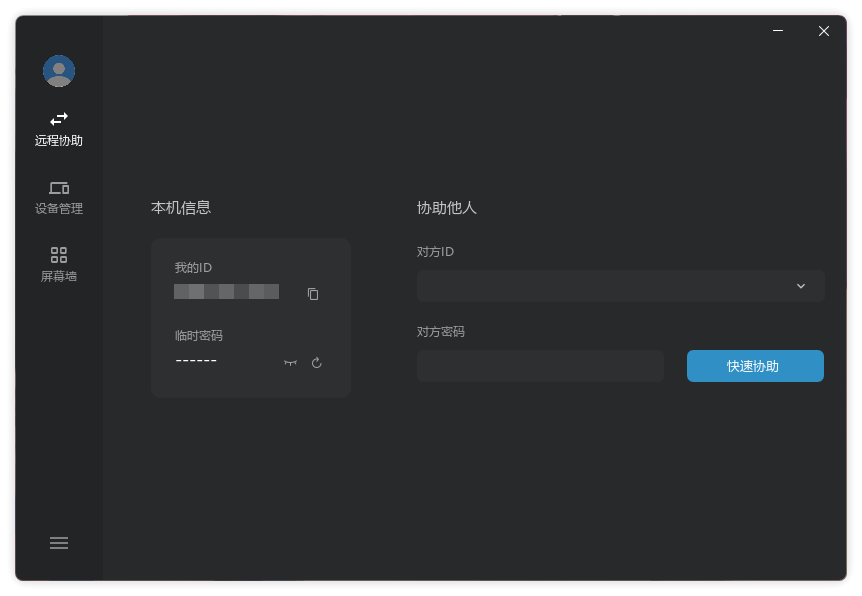
Task: Open the user profile avatar
Action: [59, 71]
